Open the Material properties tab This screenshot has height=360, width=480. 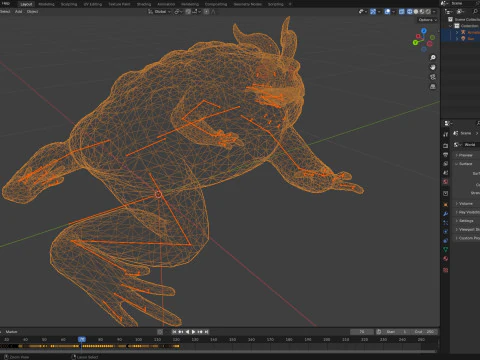[x=446, y=259]
